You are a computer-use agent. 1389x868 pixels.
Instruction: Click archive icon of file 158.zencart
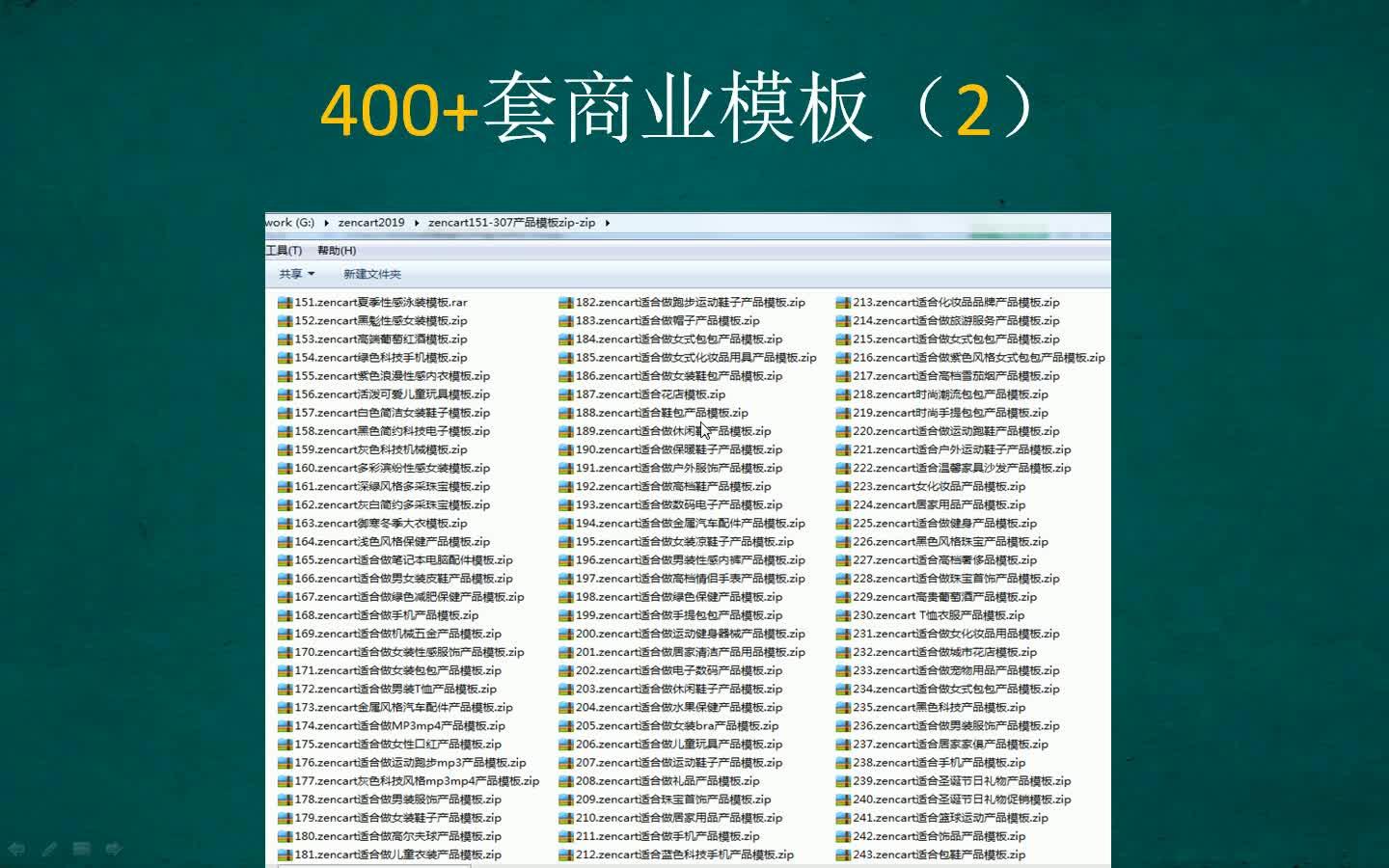click(x=285, y=431)
